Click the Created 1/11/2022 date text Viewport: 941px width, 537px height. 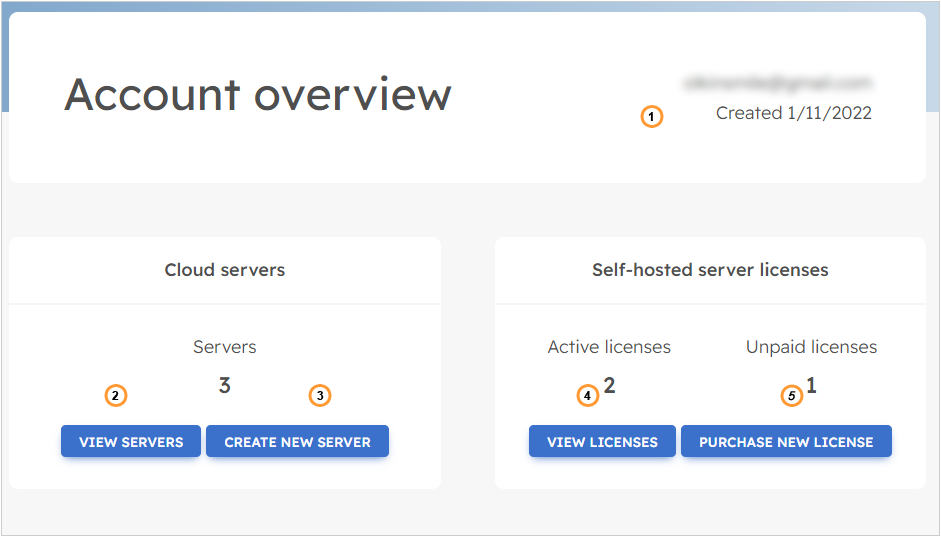pyautogui.click(x=793, y=113)
